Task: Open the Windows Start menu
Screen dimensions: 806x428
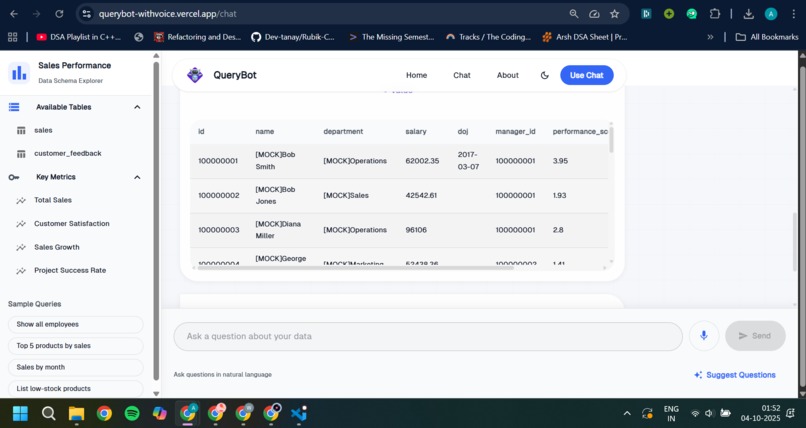Action: [x=21, y=413]
